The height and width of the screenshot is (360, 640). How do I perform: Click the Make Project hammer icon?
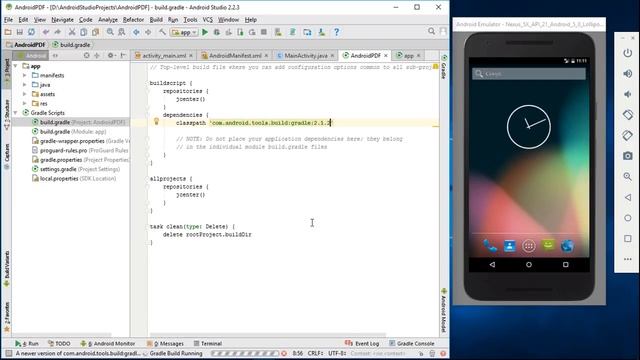pyautogui.click(x=162, y=32)
